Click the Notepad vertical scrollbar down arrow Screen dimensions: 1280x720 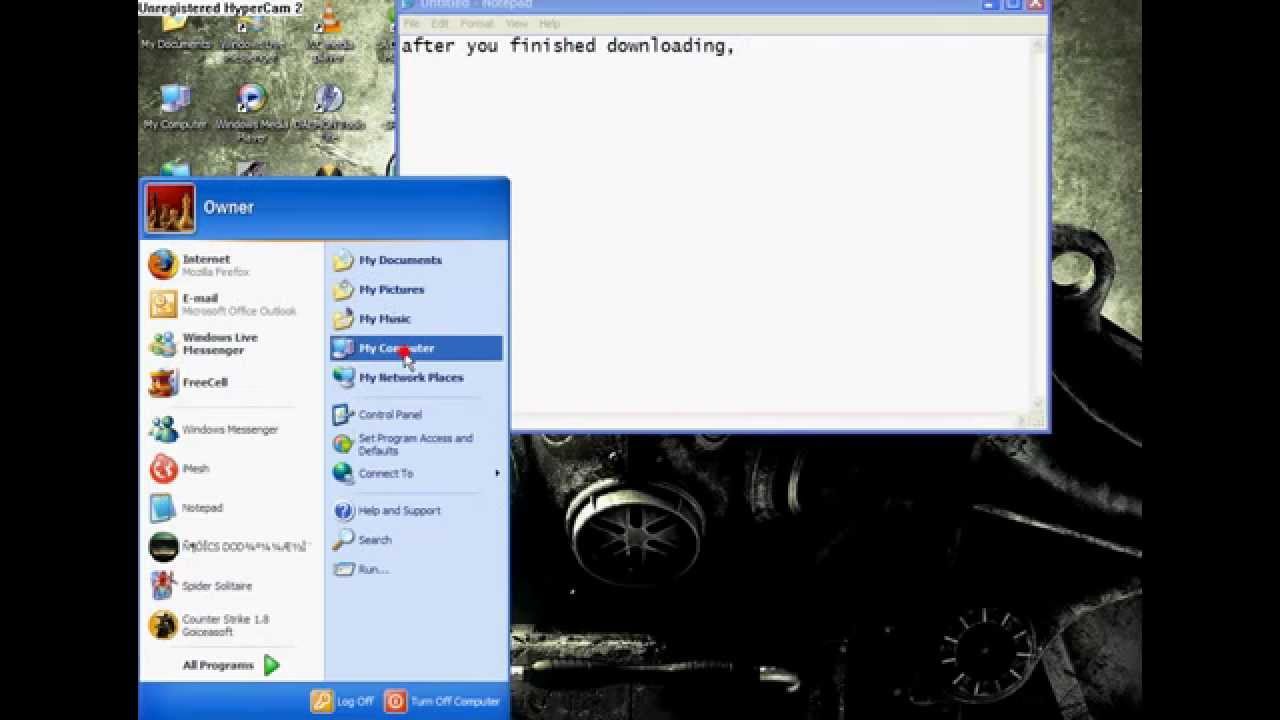(1038, 405)
